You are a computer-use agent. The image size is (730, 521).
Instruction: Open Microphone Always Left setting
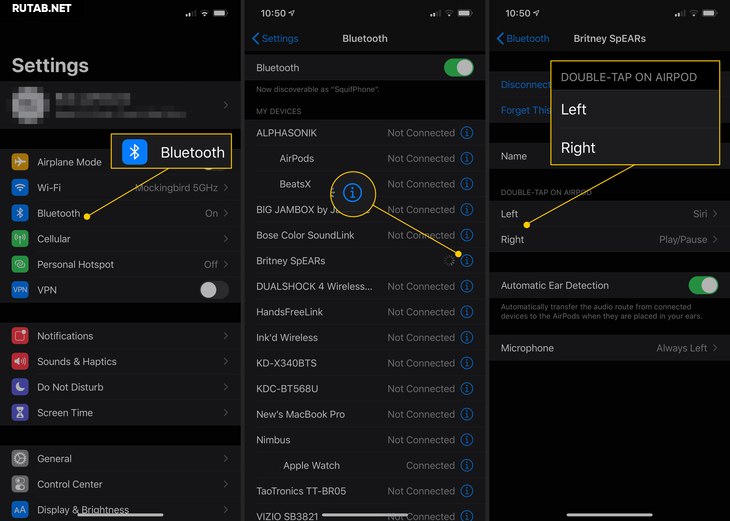tap(609, 348)
